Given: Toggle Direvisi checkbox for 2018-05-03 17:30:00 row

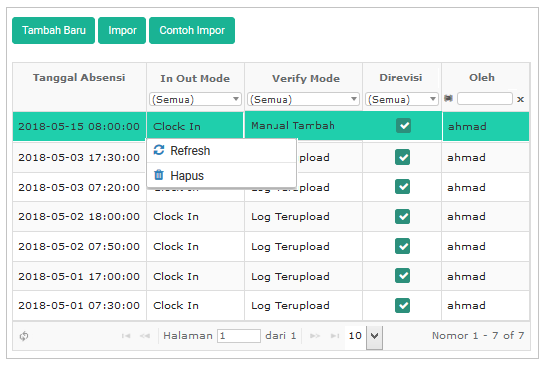Looking at the screenshot, I should click(403, 157).
